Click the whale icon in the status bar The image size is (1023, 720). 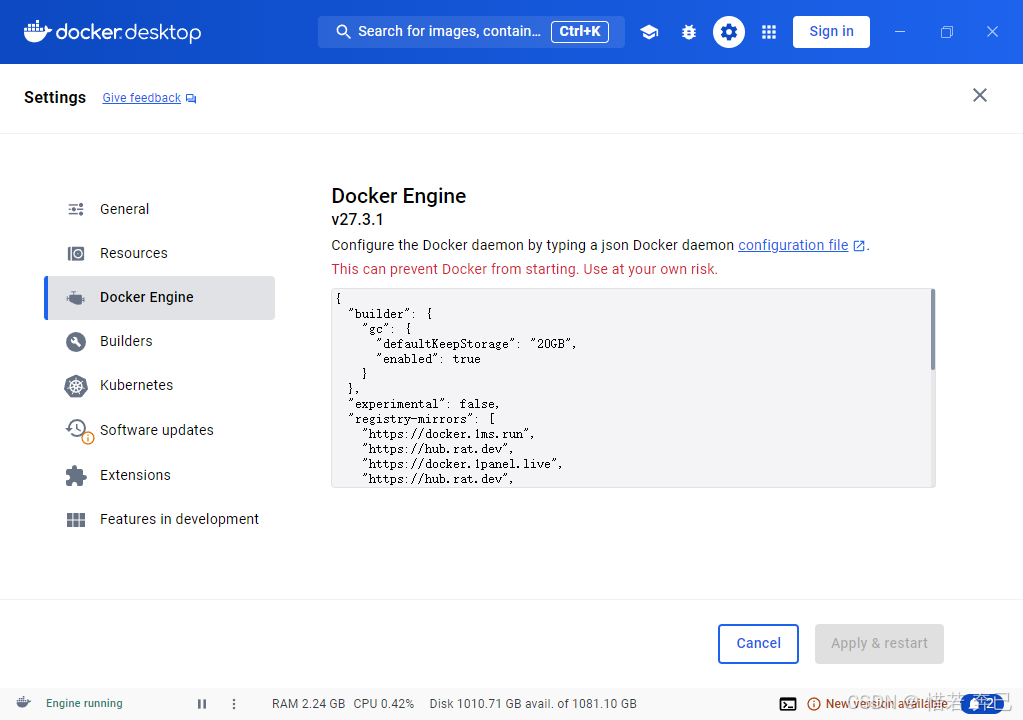click(x=23, y=702)
